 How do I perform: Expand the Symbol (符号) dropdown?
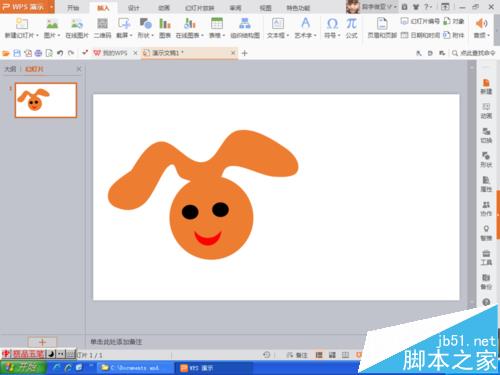pos(332,28)
